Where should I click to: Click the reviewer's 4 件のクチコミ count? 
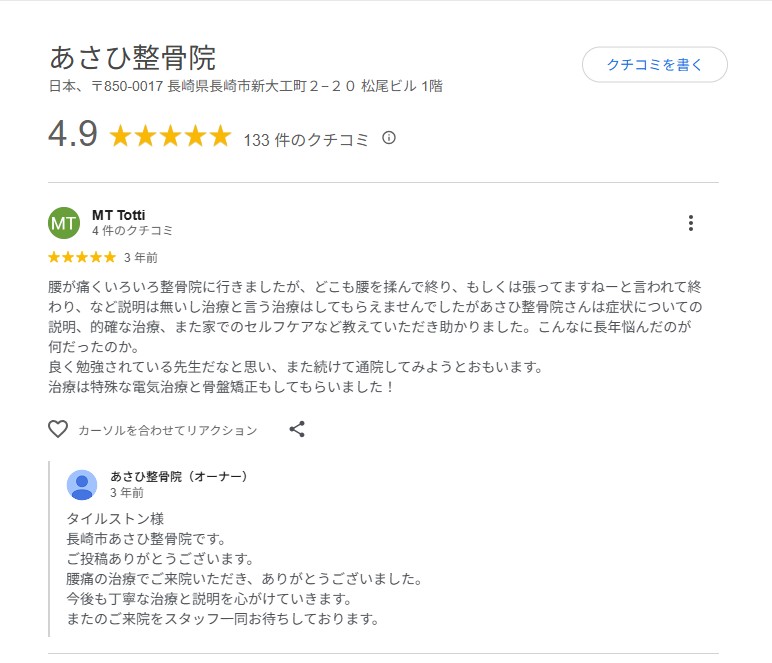click(x=132, y=230)
